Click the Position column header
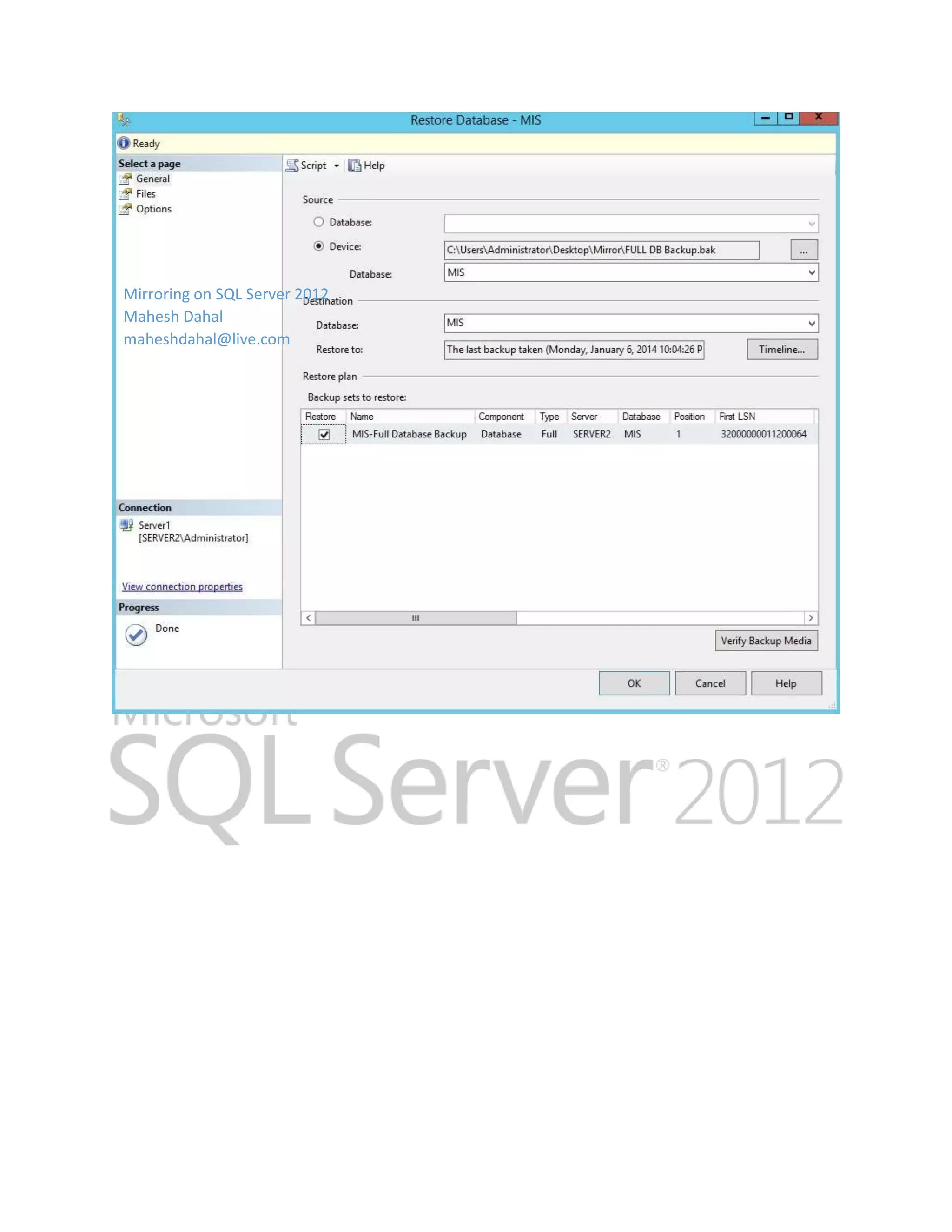The width and height of the screenshot is (952, 1232). point(692,416)
